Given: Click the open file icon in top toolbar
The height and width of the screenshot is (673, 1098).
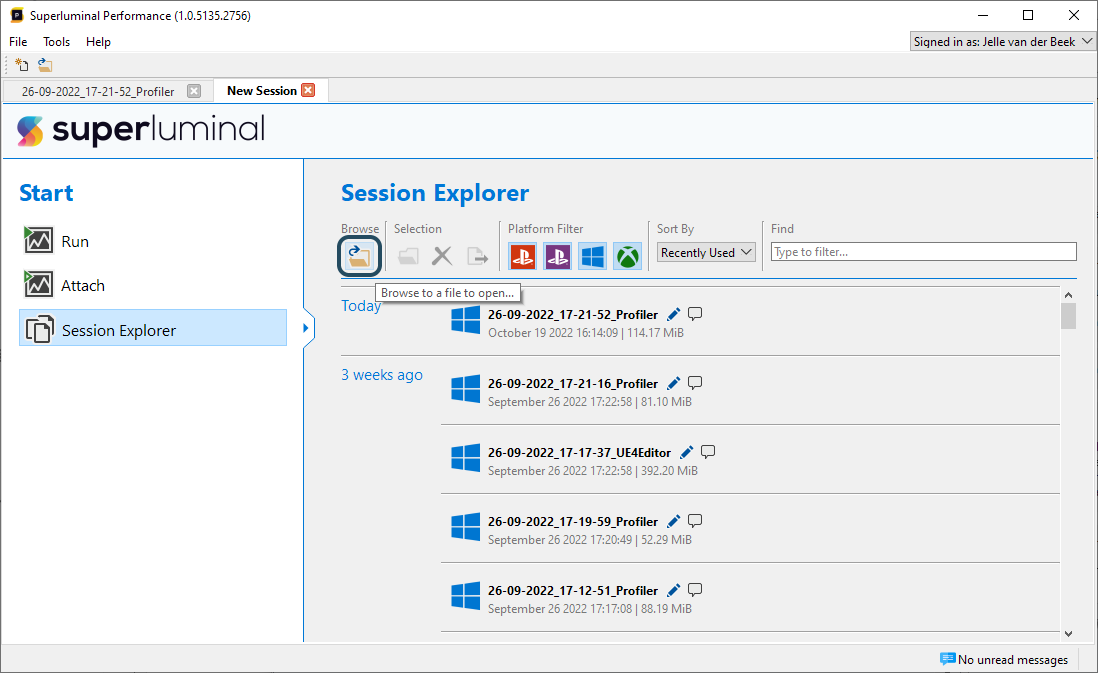Looking at the screenshot, I should coord(45,65).
